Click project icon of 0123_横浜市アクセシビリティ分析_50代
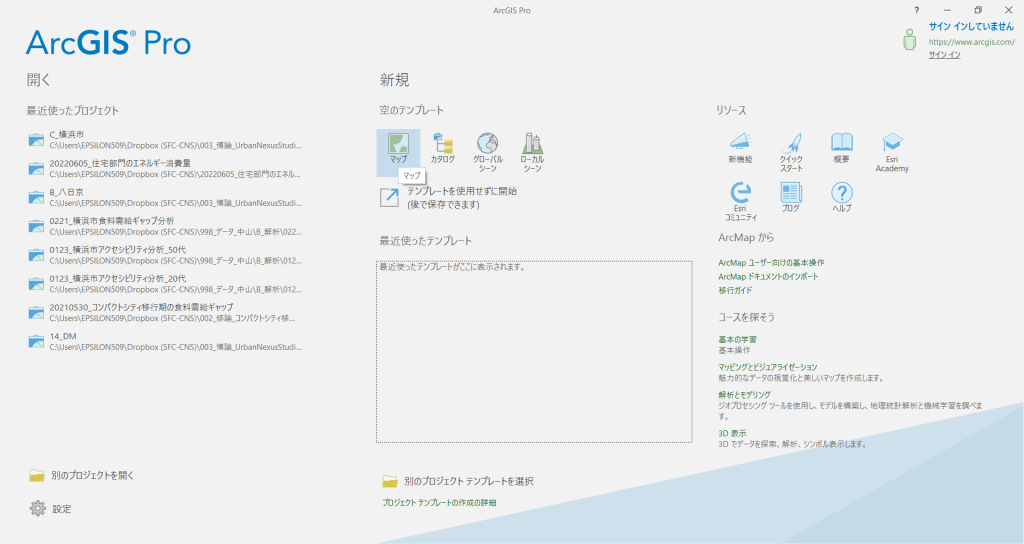Image resolution: width=1024 pixels, height=544 pixels. (36, 255)
